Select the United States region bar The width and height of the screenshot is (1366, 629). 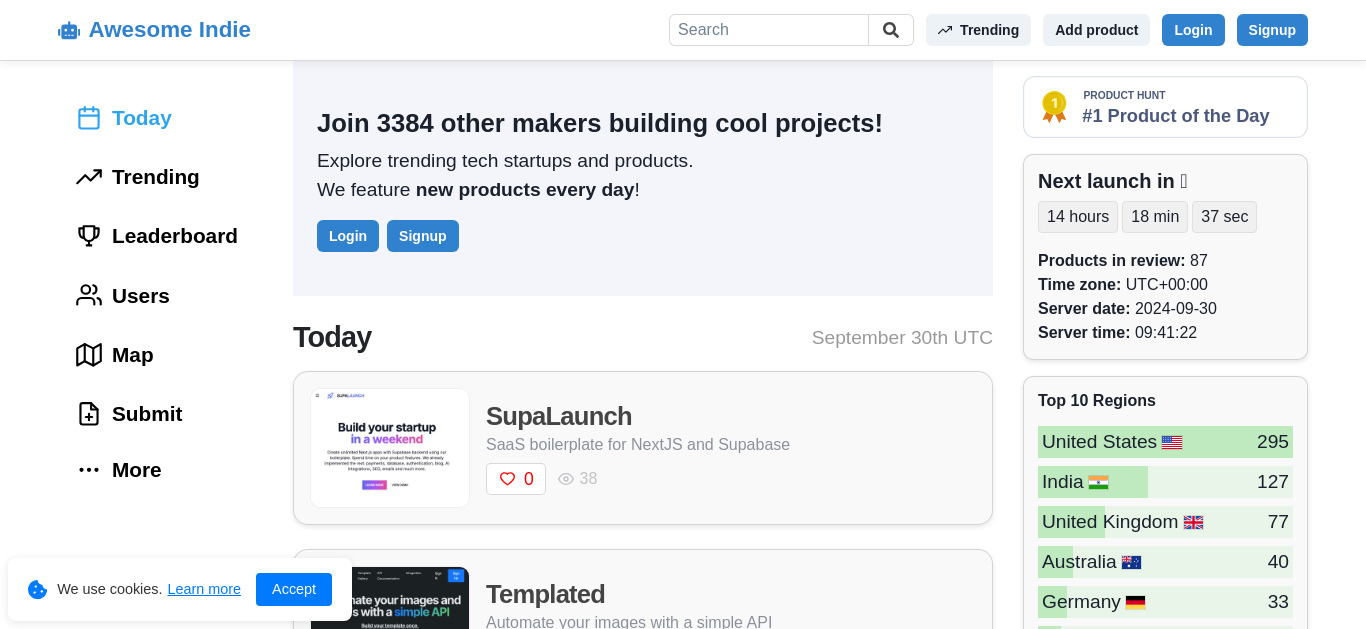[x=1165, y=442]
